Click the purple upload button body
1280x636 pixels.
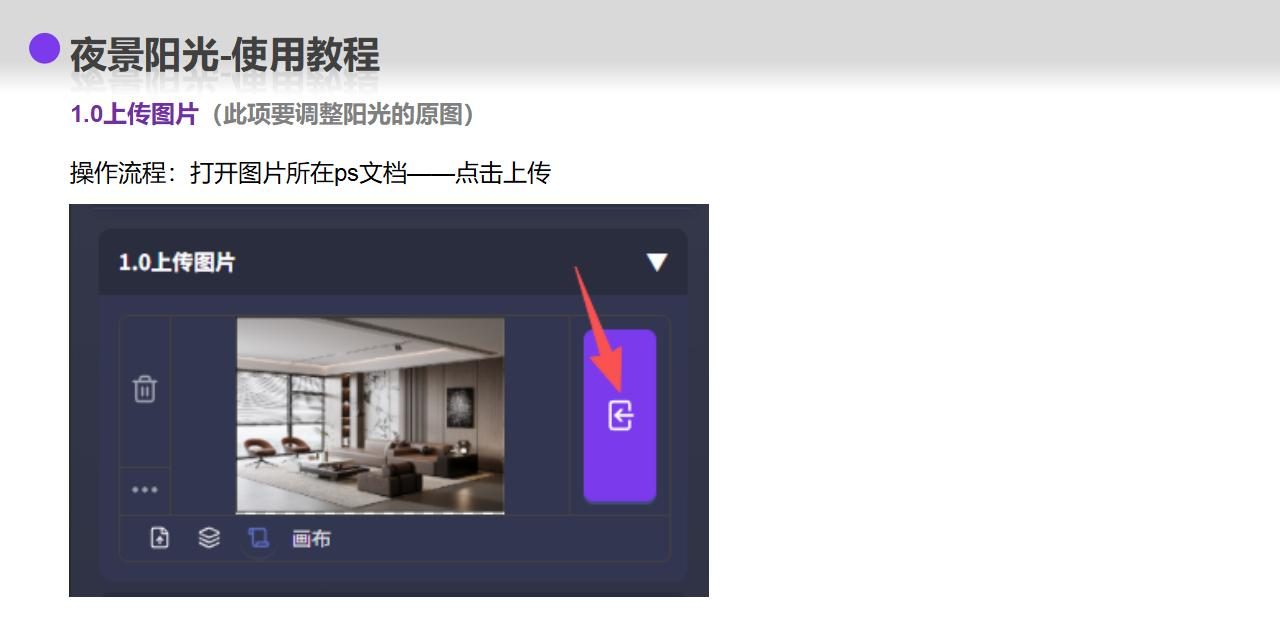[x=620, y=416]
